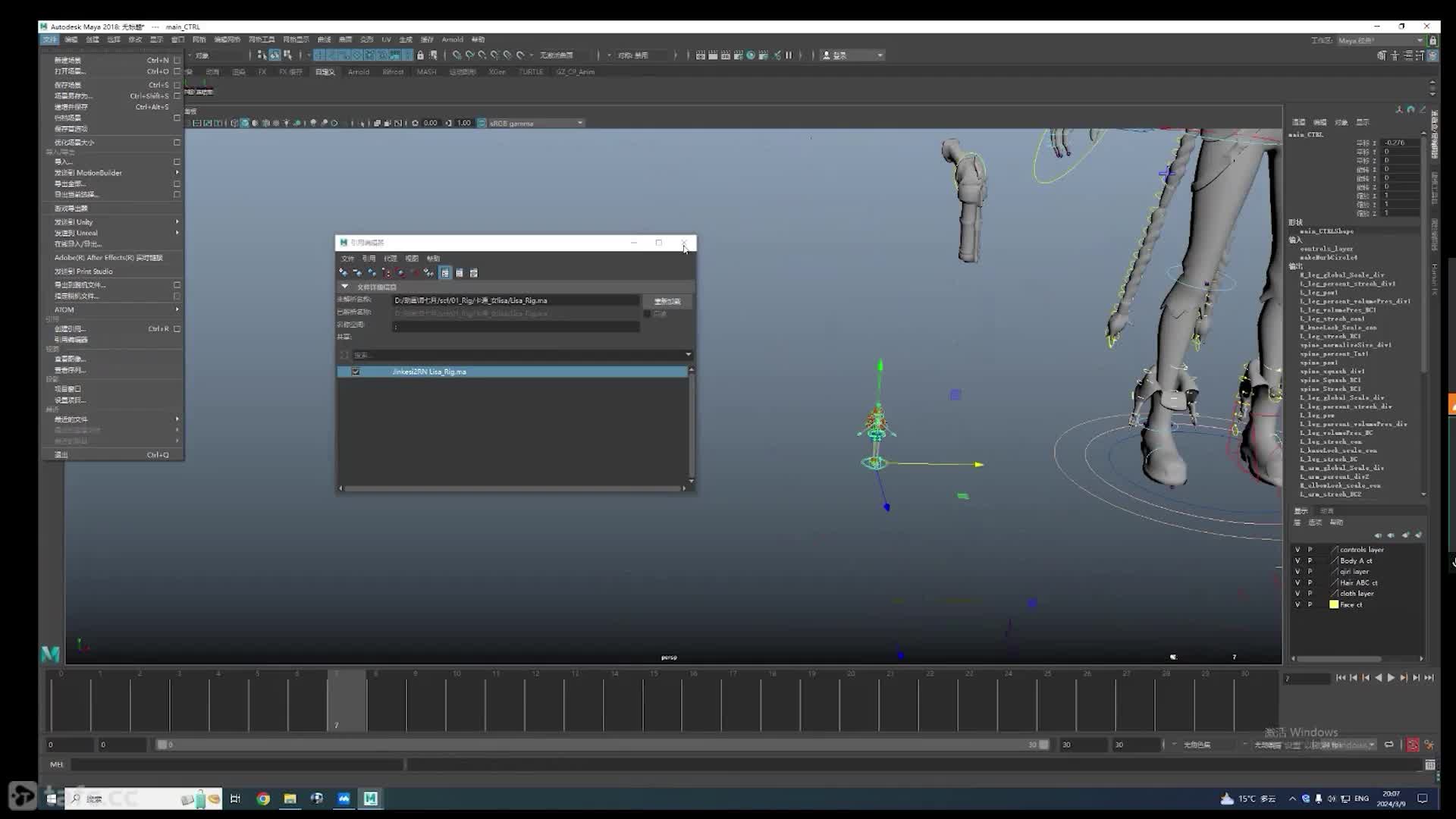
Task: Click the time range slider bar
Action: (x=603, y=745)
